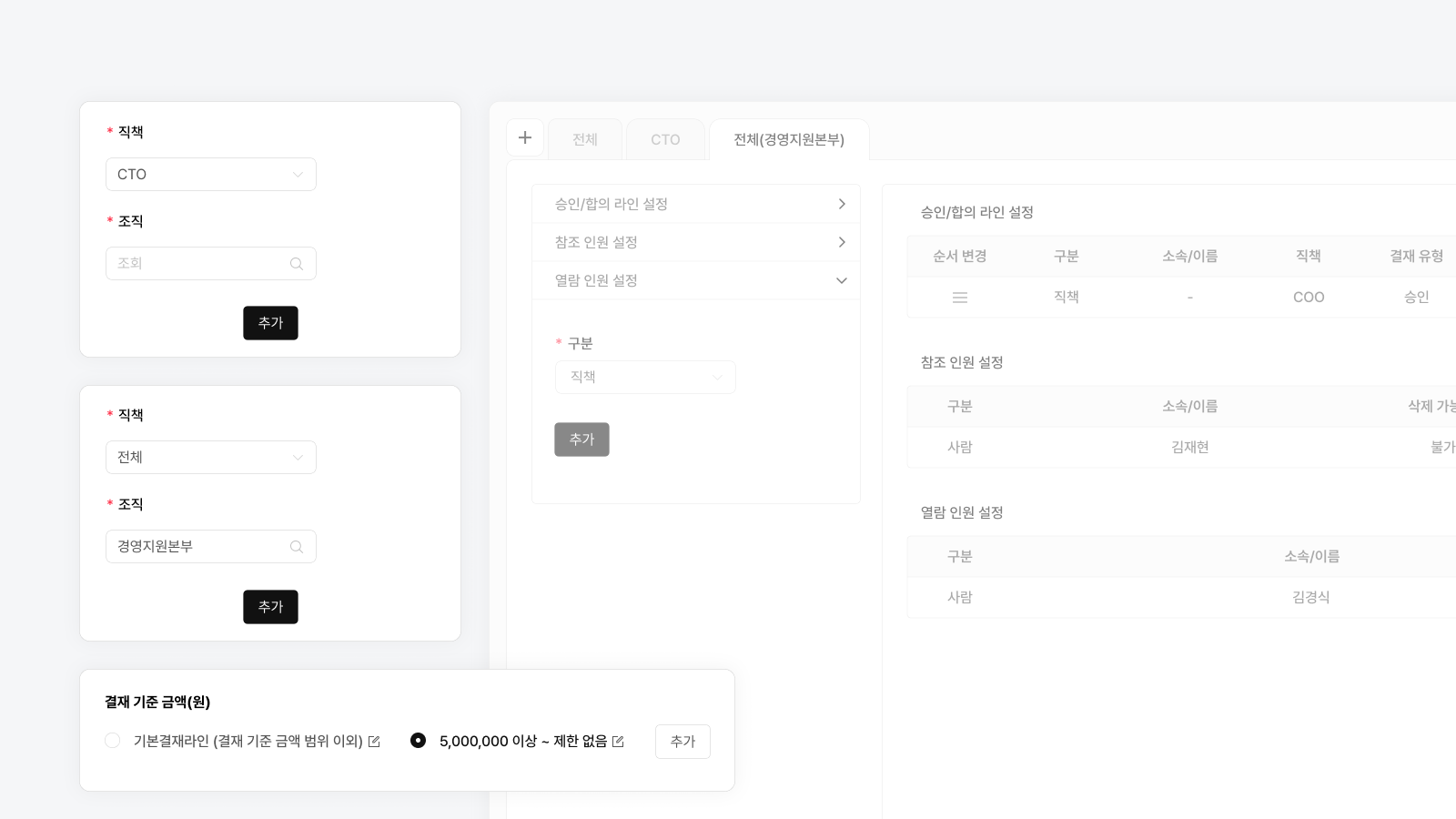Screen dimensions: 1456x819
Task: Click 추가 button in CTO card
Action: coord(270,323)
